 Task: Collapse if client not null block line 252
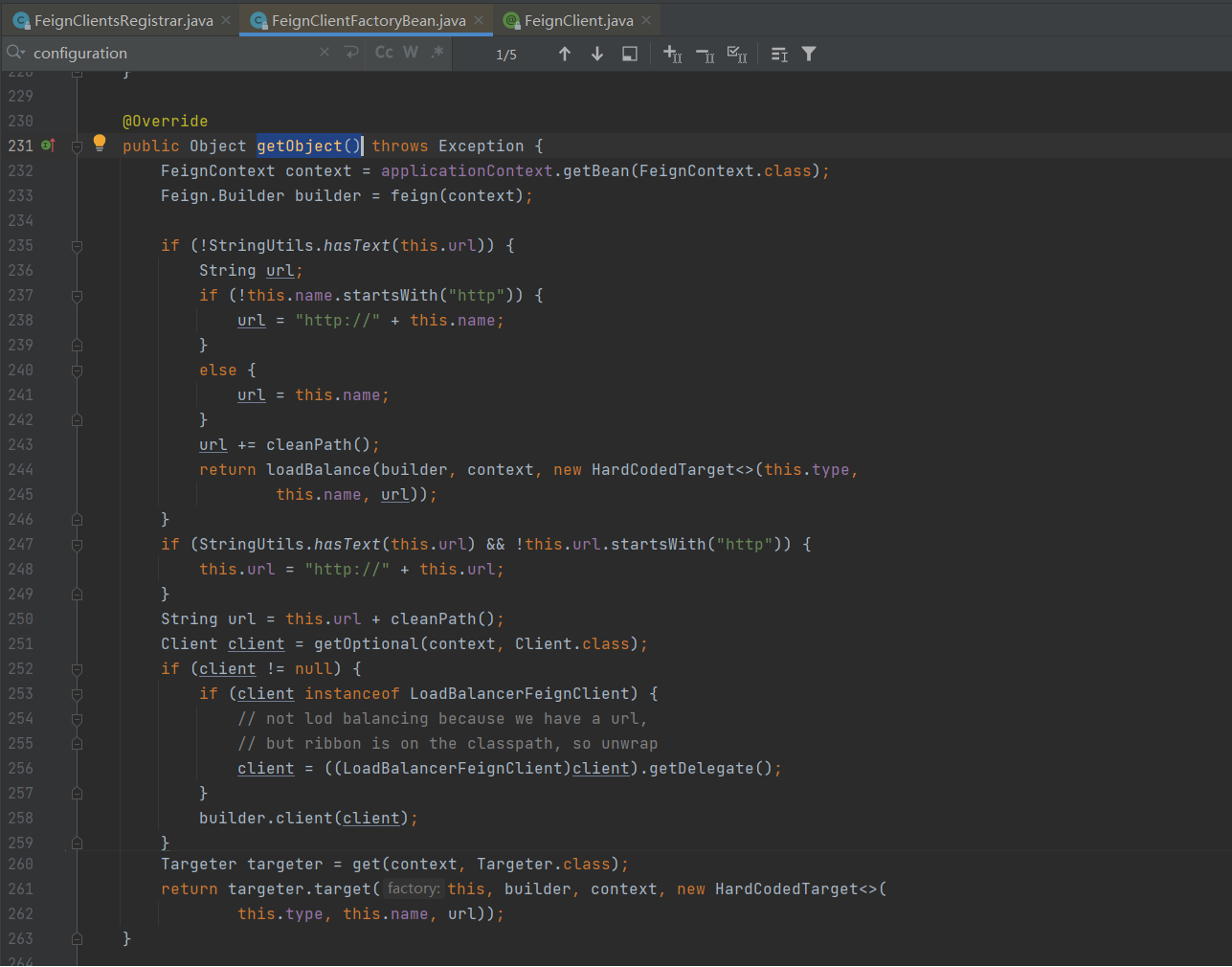point(77,669)
